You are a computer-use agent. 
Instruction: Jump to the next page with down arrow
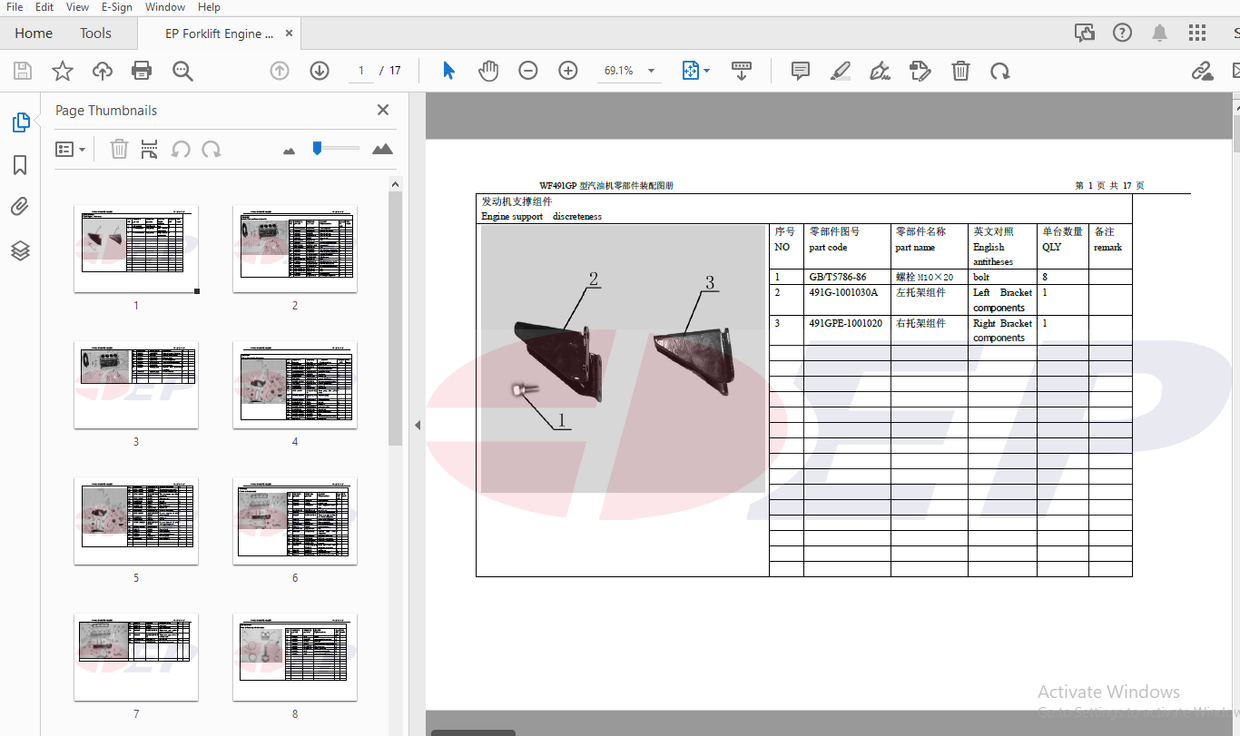(x=319, y=70)
